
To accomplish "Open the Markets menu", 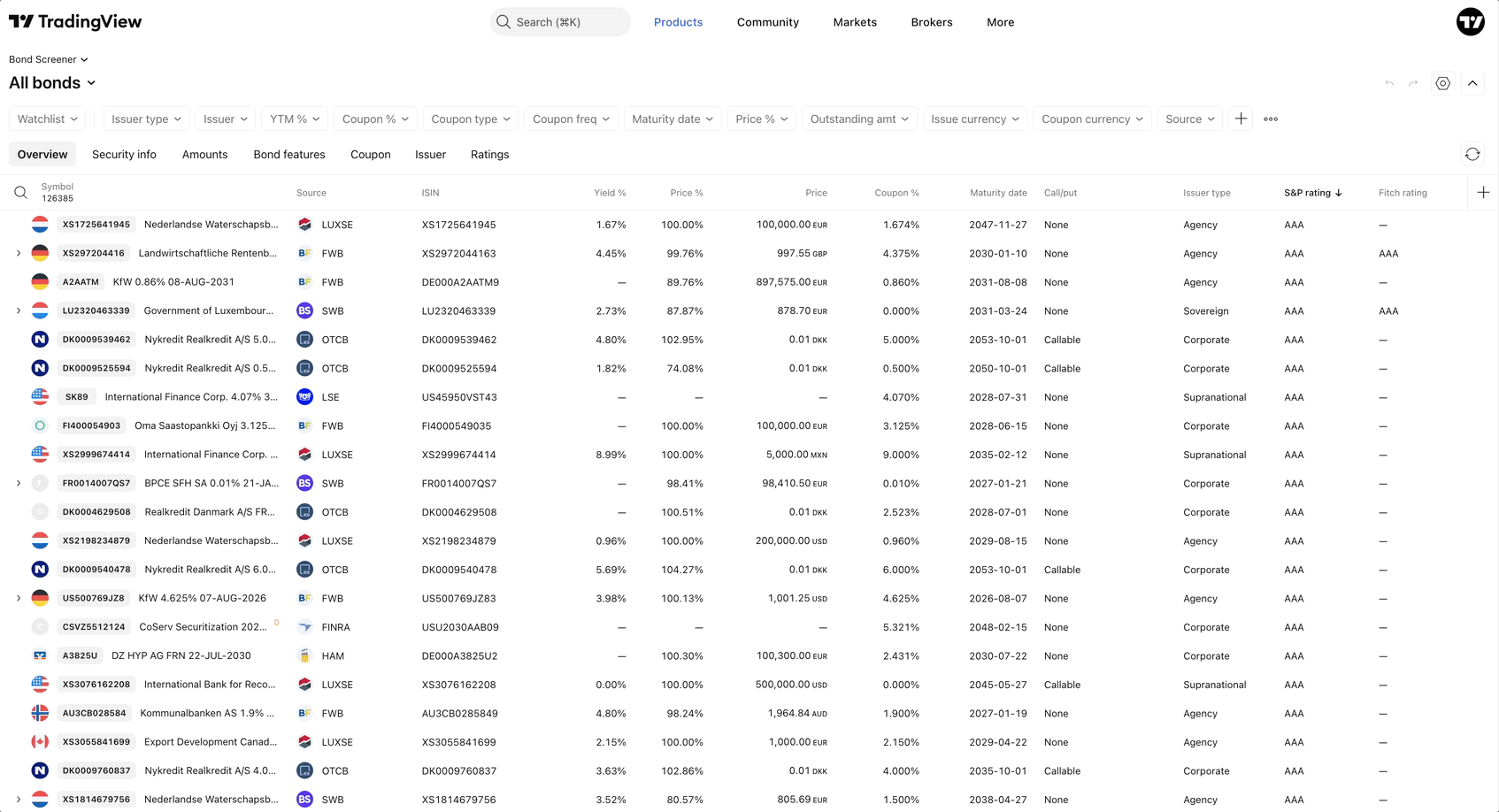I will click(855, 22).
